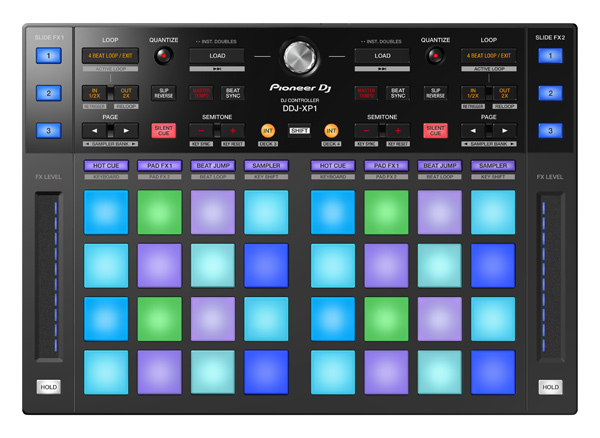Tap SLIDE FX2 button 3
The height and width of the screenshot is (438, 600).
point(550,130)
